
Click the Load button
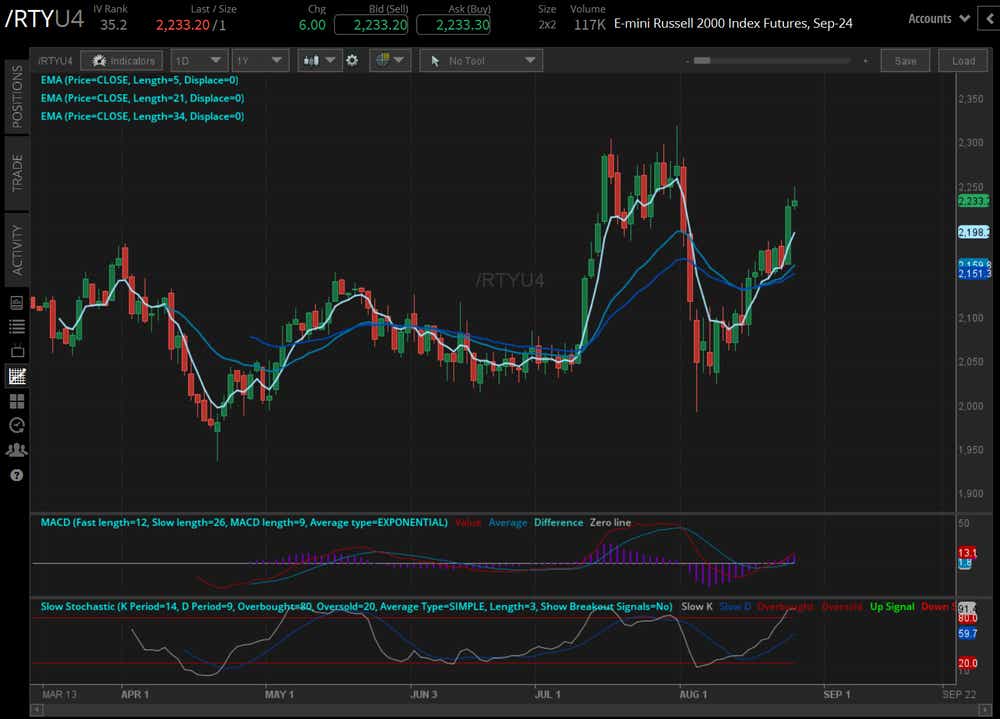pos(963,61)
